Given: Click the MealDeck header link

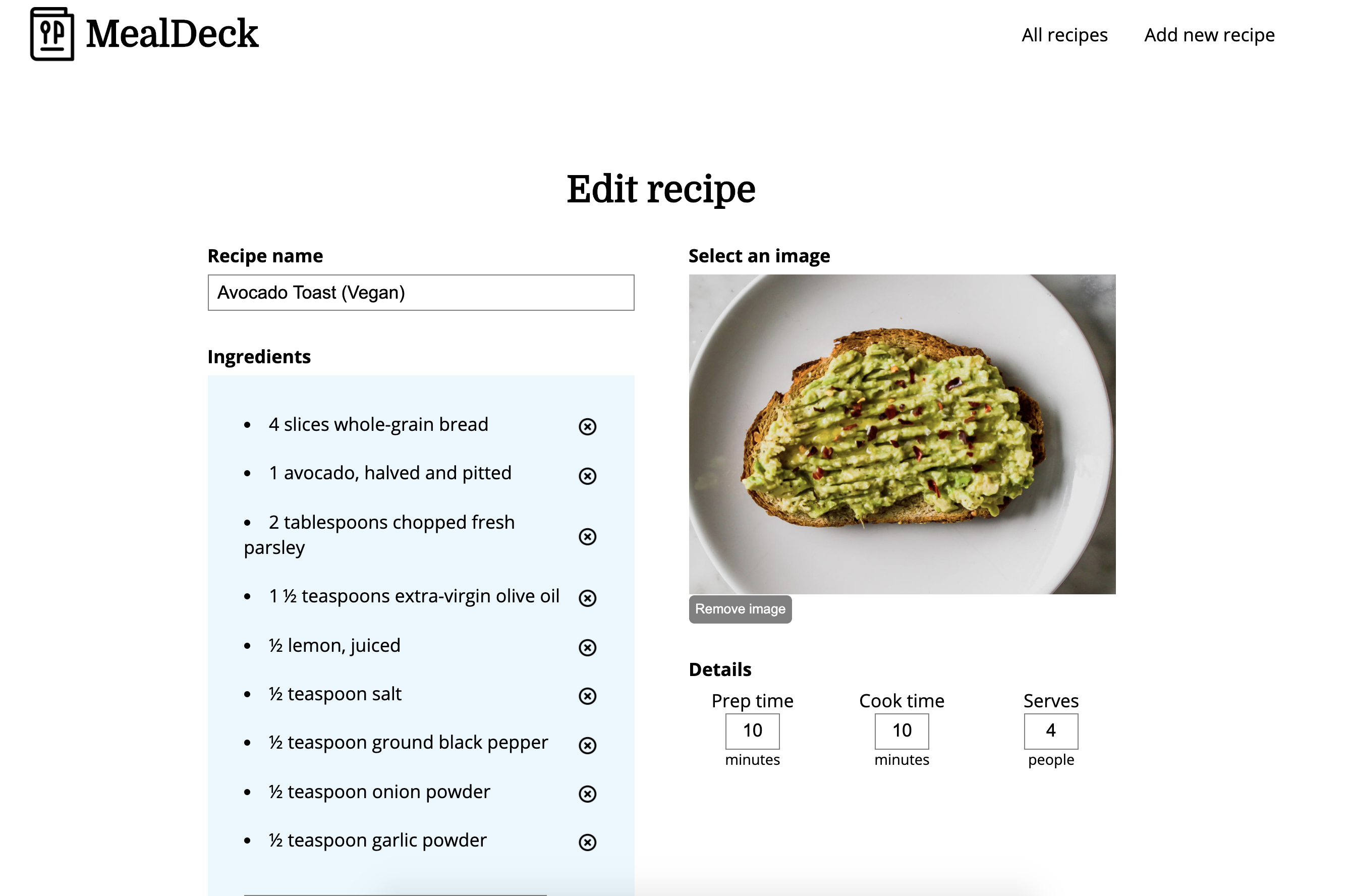Looking at the screenshot, I should (x=172, y=34).
